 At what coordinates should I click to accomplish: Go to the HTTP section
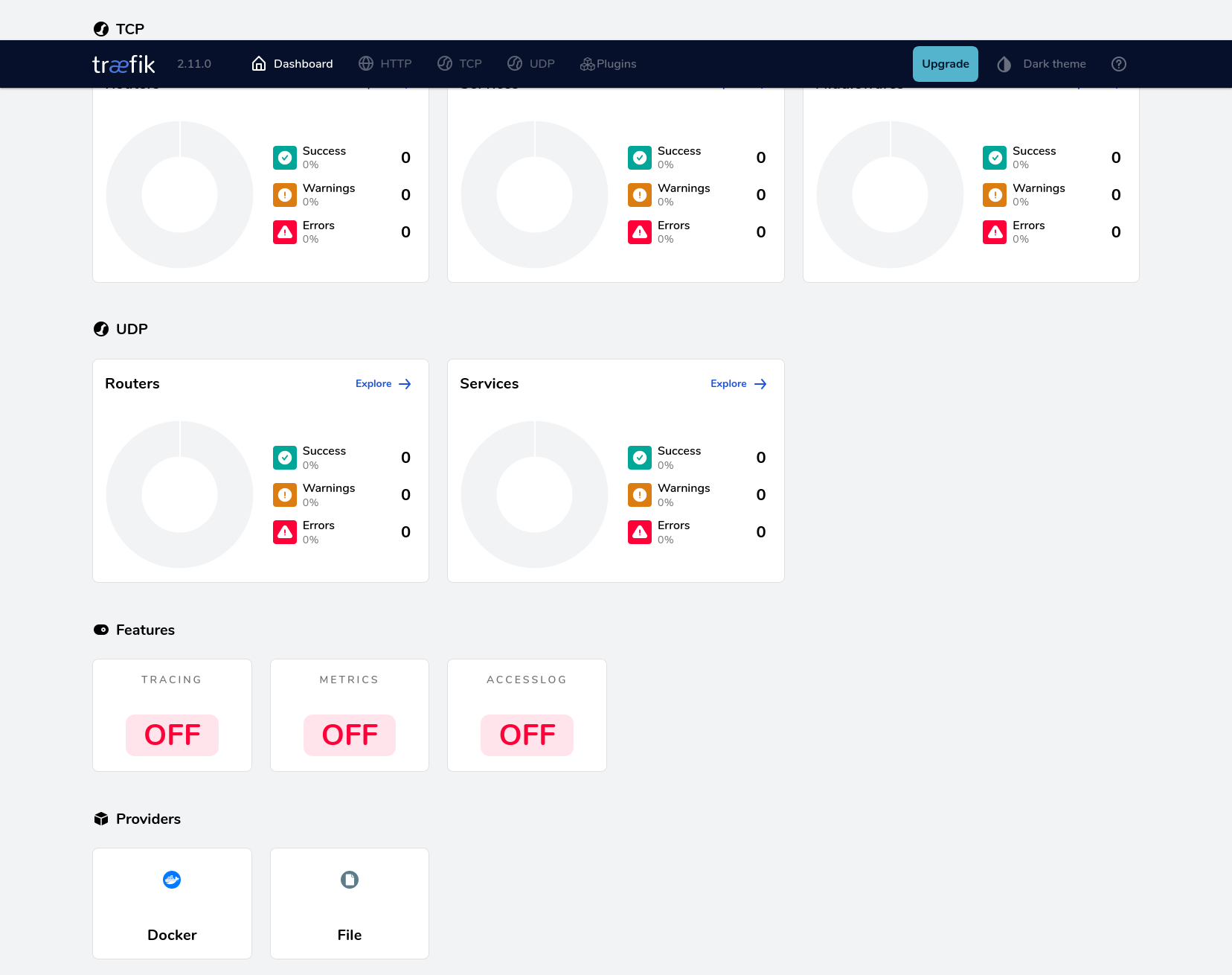(385, 64)
